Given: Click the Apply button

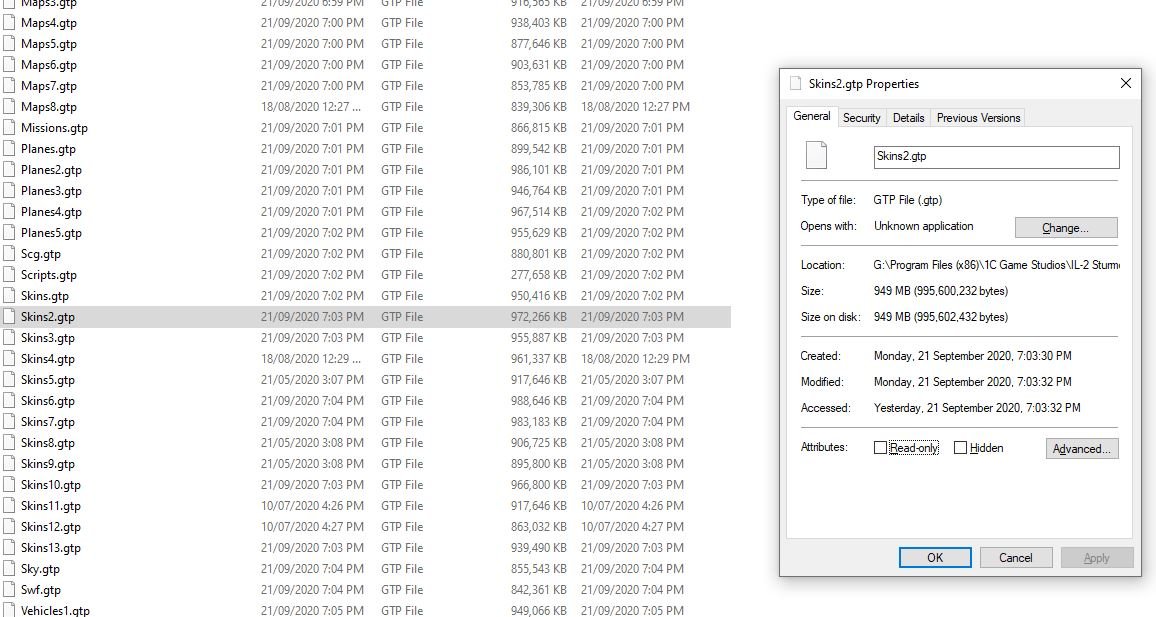Looking at the screenshot, I should (x=1096, y=557).
